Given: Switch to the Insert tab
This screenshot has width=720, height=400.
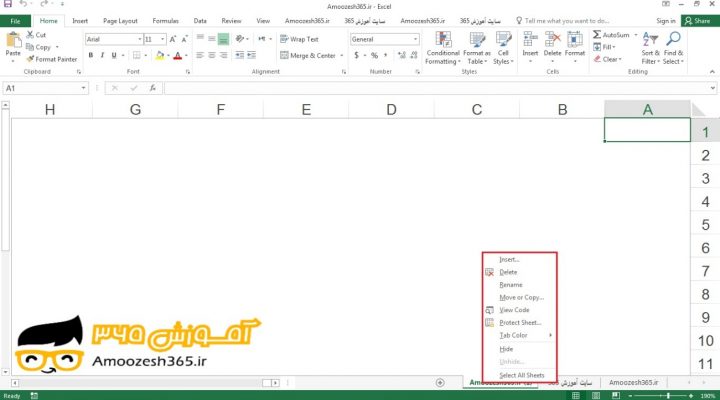Looking at the screenshot, I should pyautogui.click(x=80, y=21).
